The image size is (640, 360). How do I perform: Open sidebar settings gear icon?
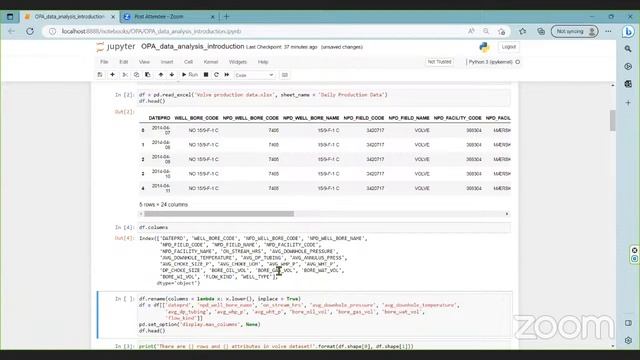pyautogui.click(x=628, y=340)
